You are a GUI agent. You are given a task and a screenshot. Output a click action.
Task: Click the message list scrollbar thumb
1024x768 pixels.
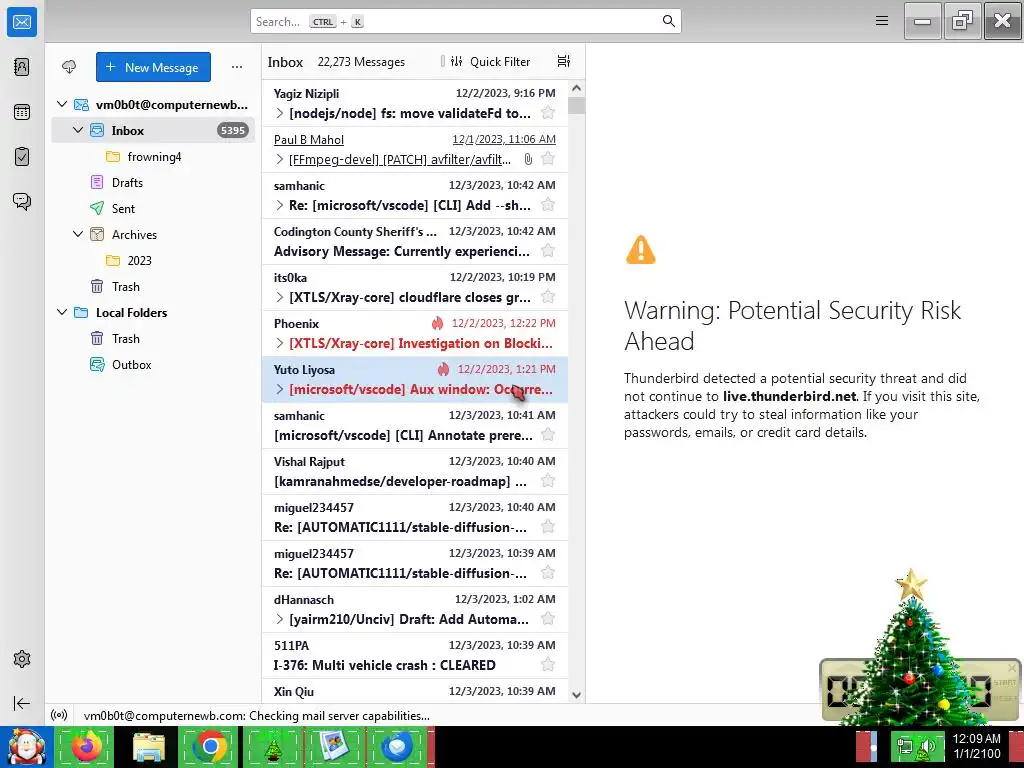coord(576,105)
